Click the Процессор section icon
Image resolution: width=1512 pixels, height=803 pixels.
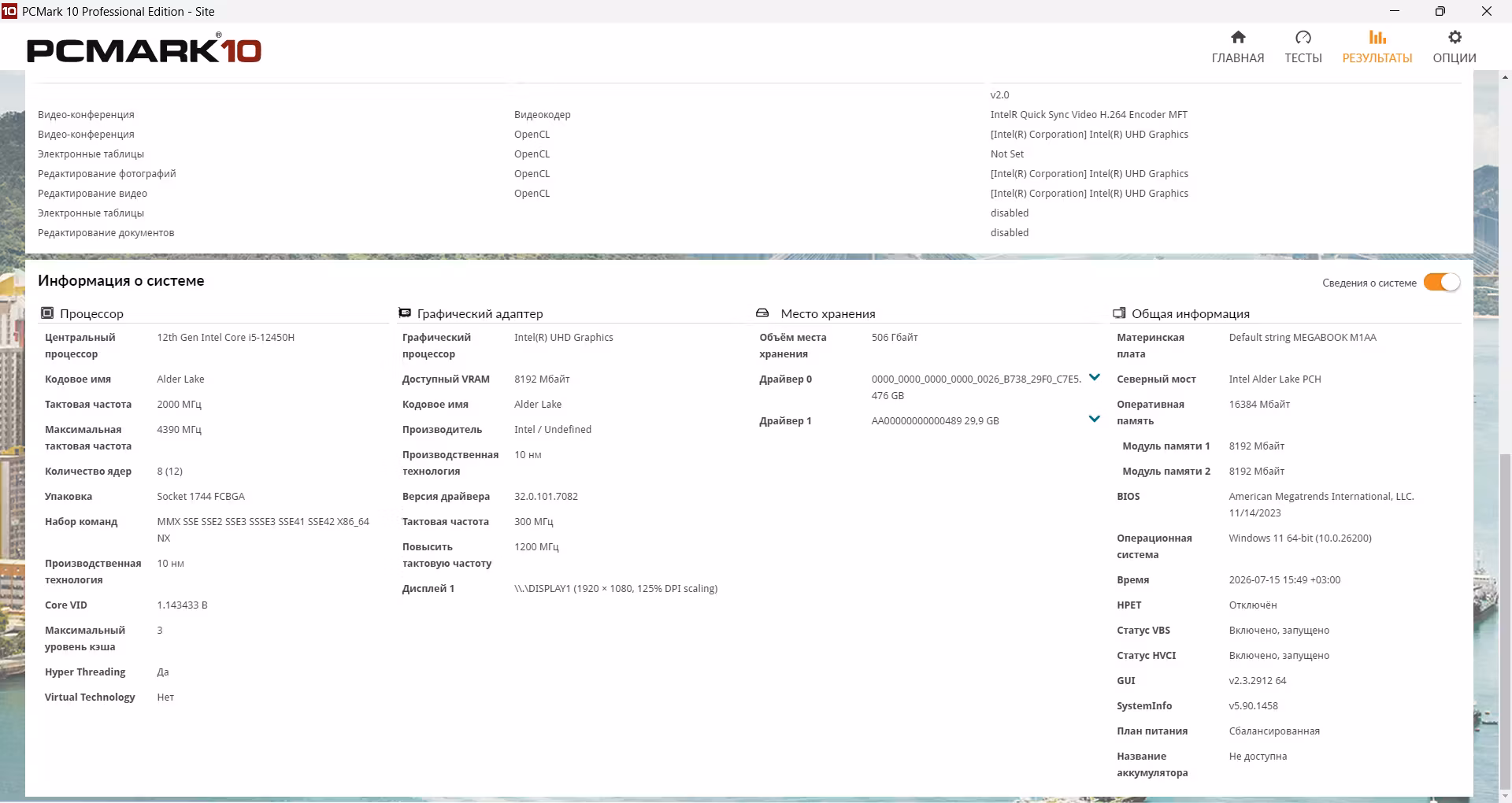click(x=47, y=313)
